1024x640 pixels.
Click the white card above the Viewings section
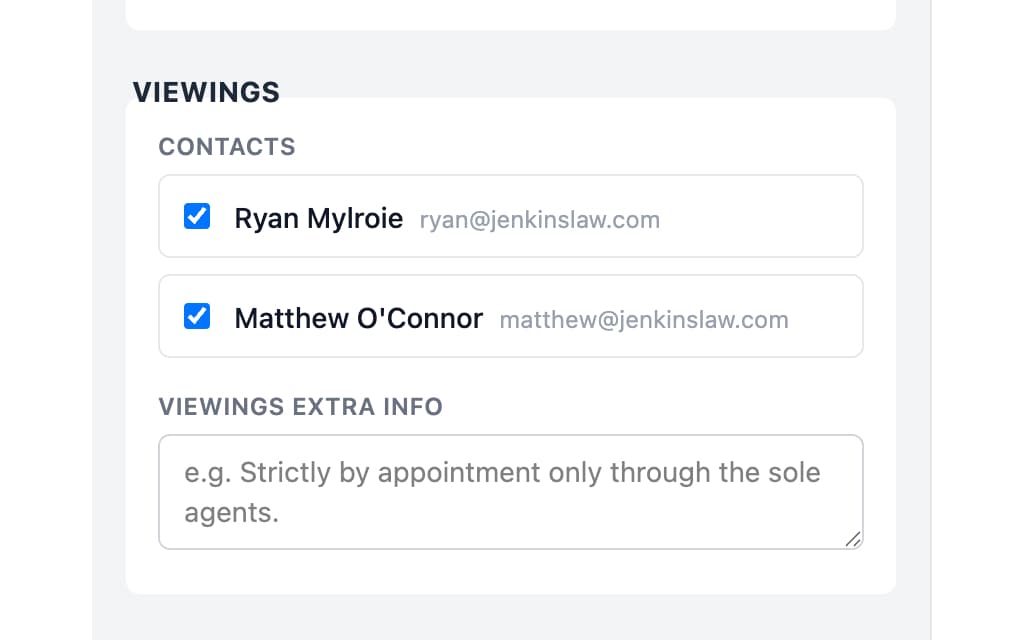tap(510, 14)
